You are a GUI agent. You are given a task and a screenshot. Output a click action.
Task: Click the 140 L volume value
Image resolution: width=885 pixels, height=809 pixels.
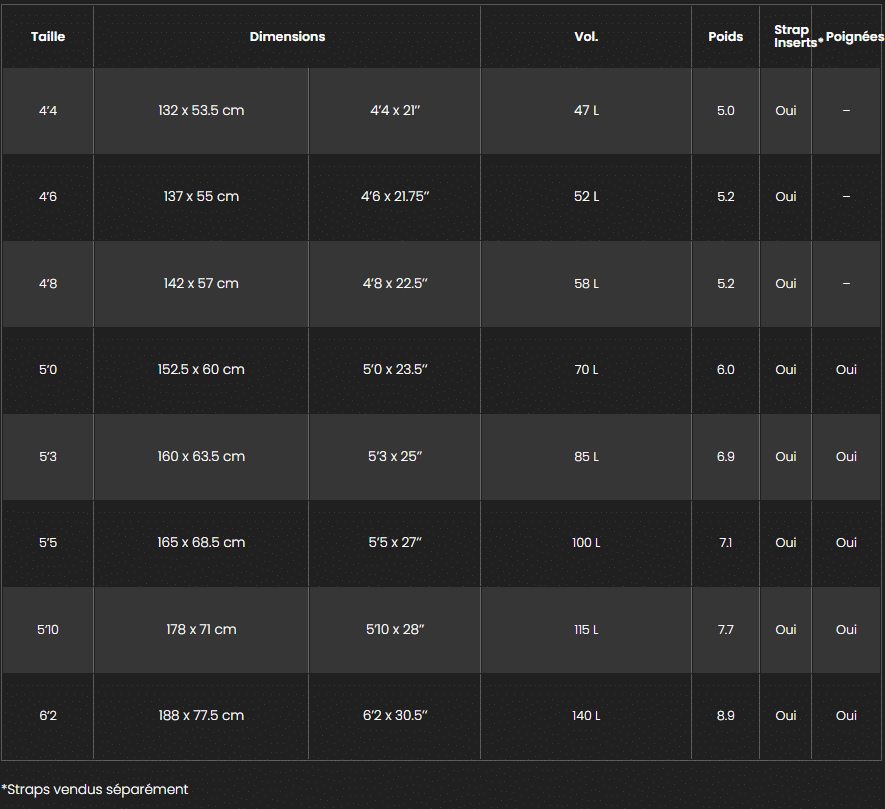(x=586, y=716)
